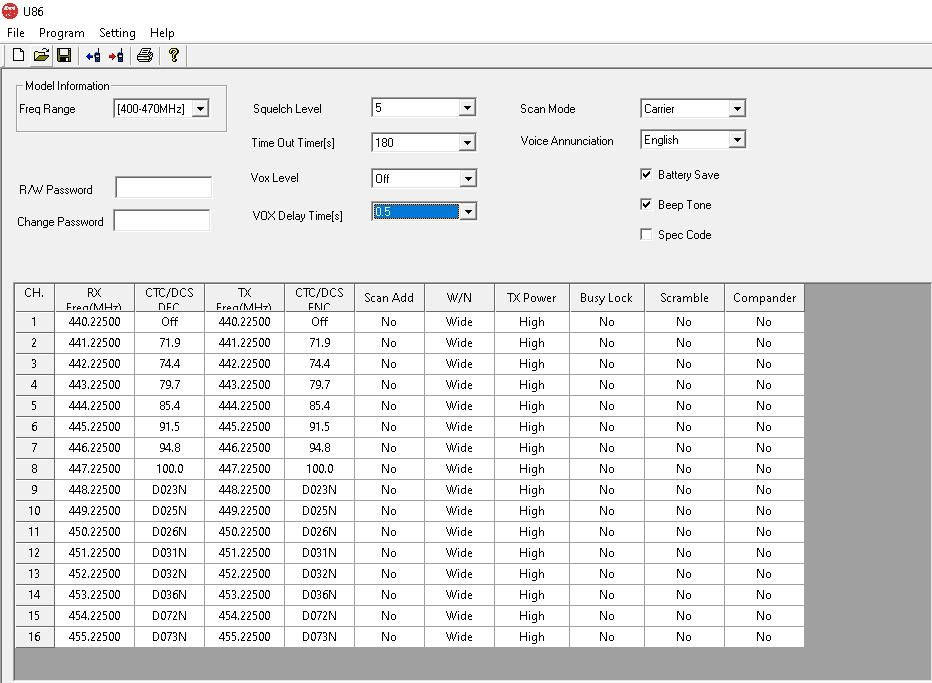Click channel 4 encode tone 79.7
This screenshot has width=932, height=683.
coord(320,385)
